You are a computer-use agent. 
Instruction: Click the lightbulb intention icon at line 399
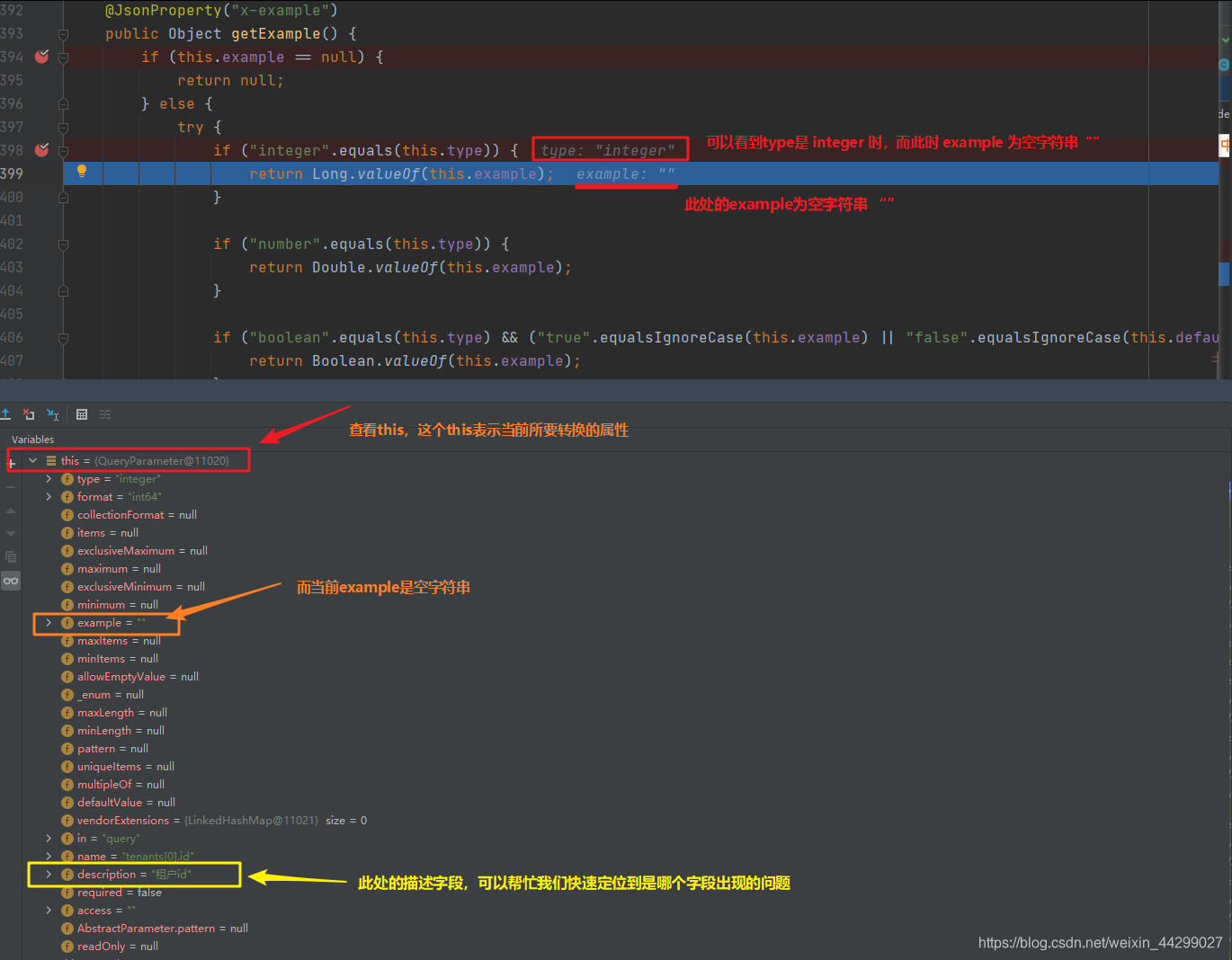82,171
